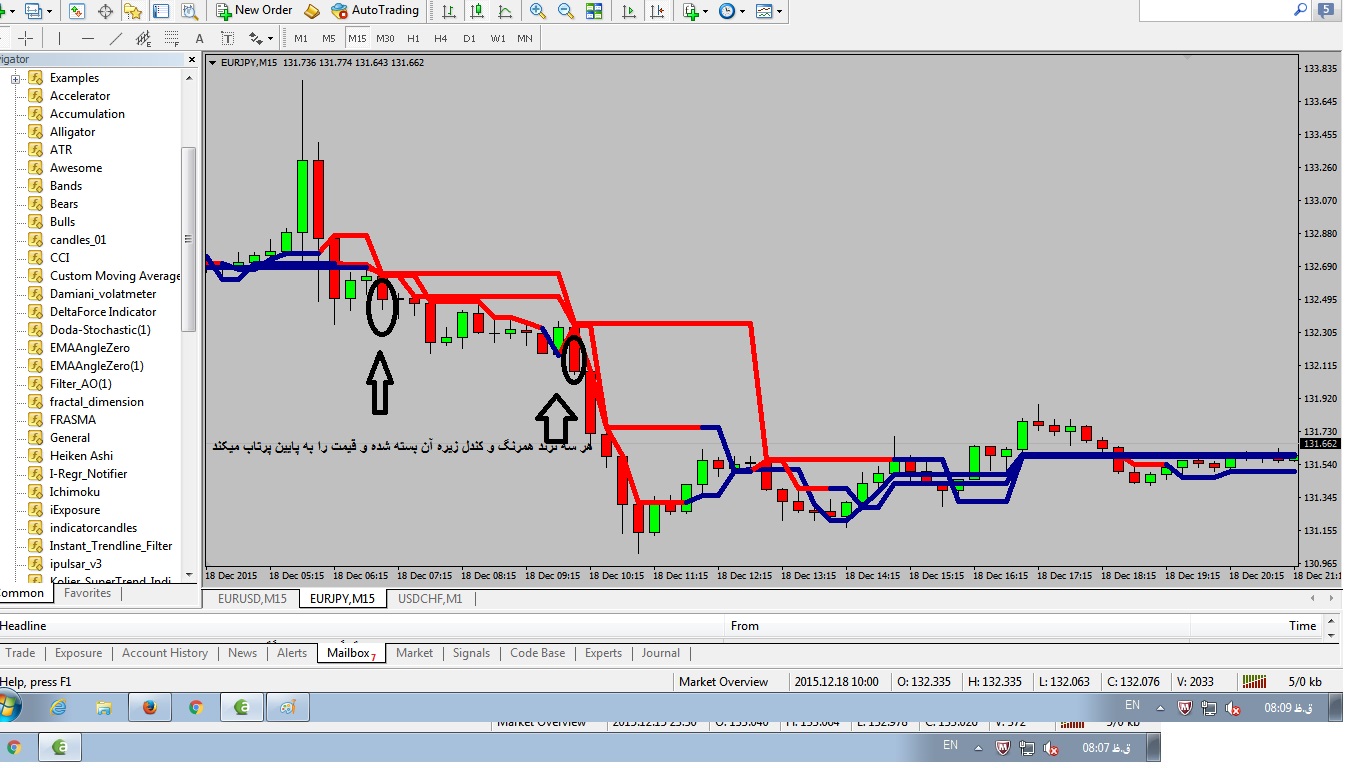Open the Code Base terminal tab
Image resolution: width=1366 pixels, height=768 pixels.
point(537,653)
